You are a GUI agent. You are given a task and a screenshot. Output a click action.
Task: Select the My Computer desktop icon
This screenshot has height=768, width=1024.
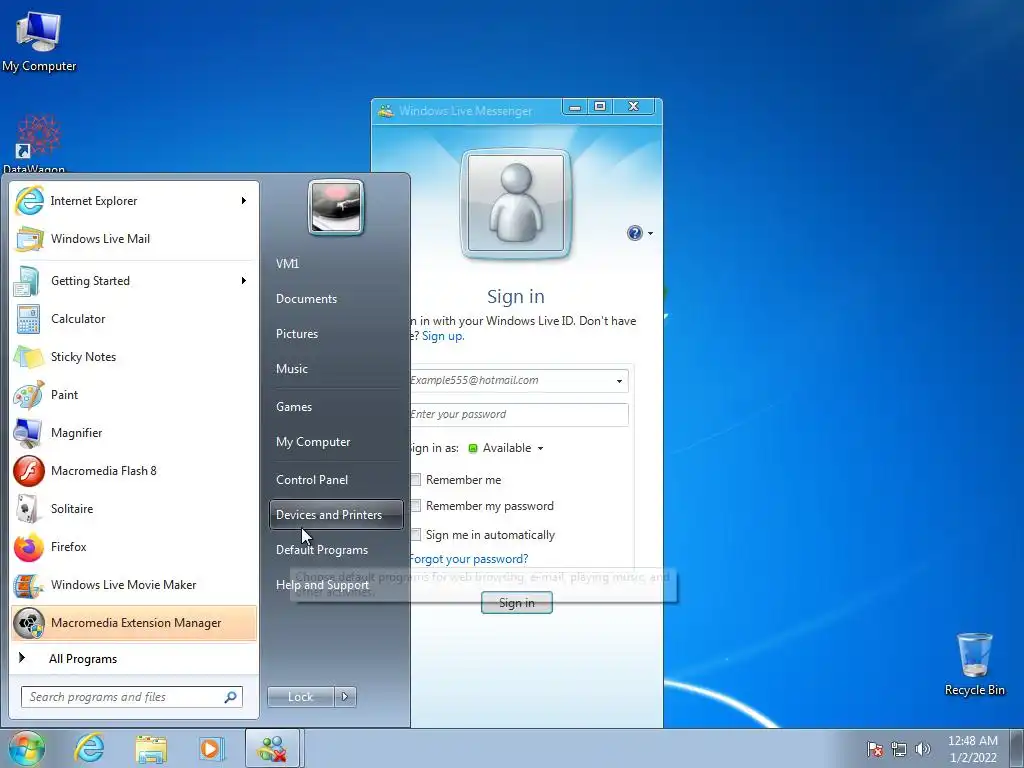click(39, 41)
